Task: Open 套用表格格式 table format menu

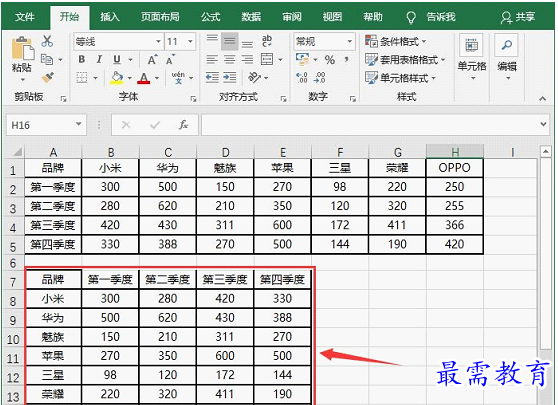Action: coord(405,59)
